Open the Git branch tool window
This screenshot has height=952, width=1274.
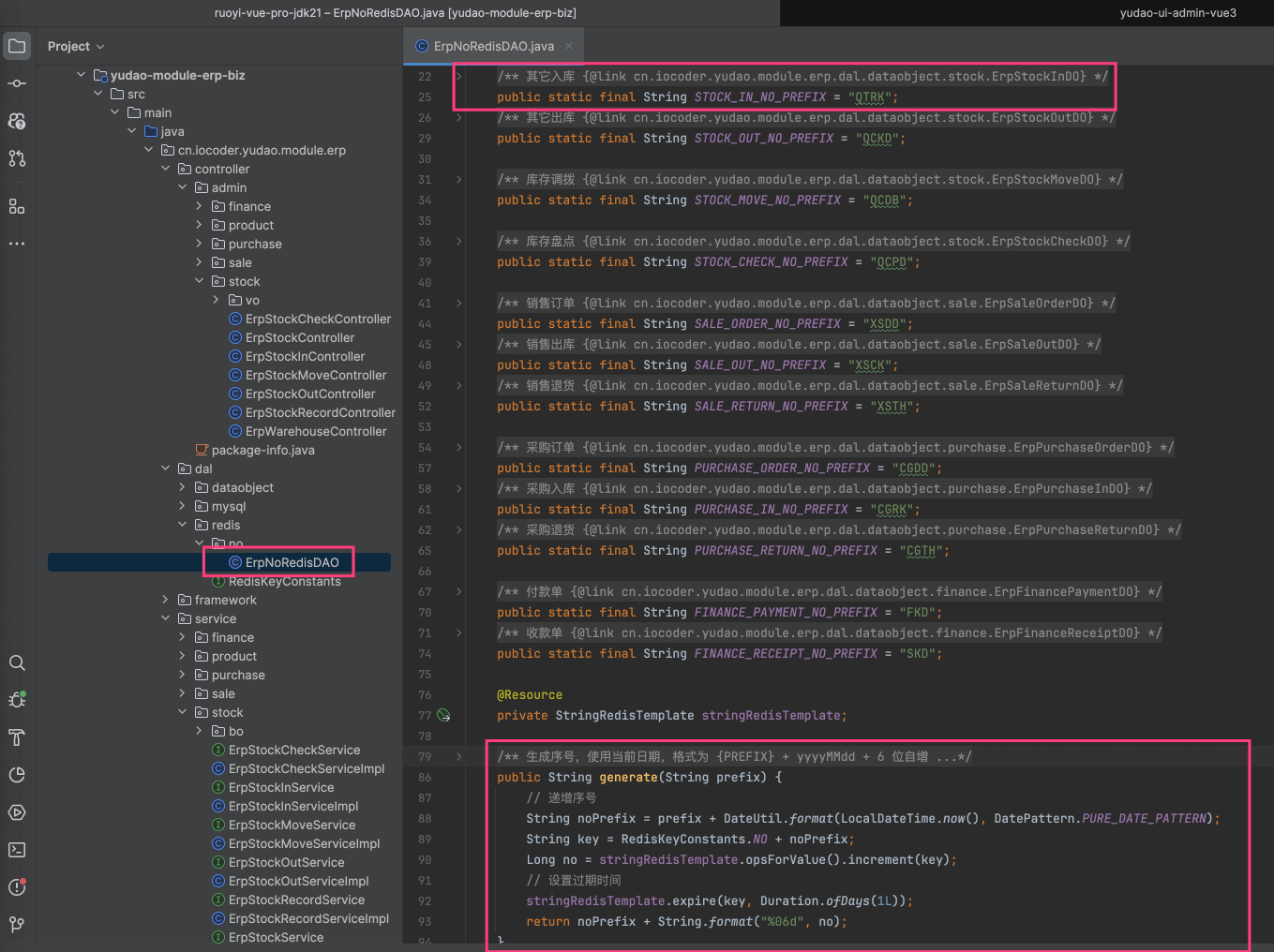click(x=17, y=924)
